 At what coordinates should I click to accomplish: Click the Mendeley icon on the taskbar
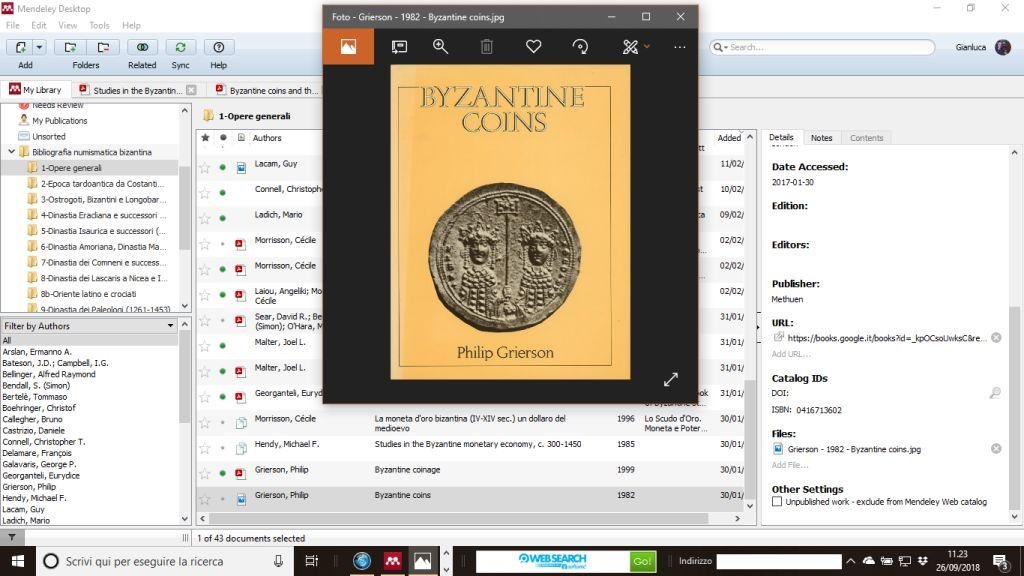click(x=392, y=561)
